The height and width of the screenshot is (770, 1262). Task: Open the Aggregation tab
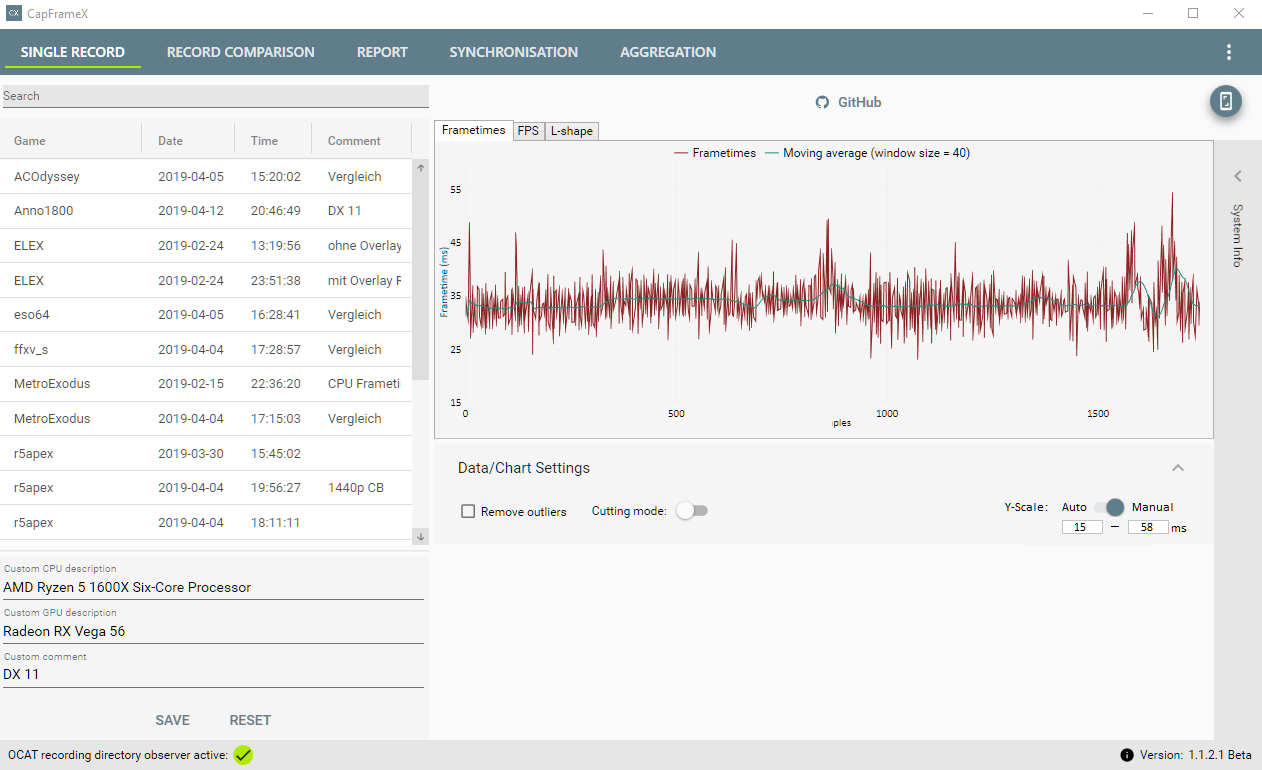pyautogui.click(x=668, y=52)
